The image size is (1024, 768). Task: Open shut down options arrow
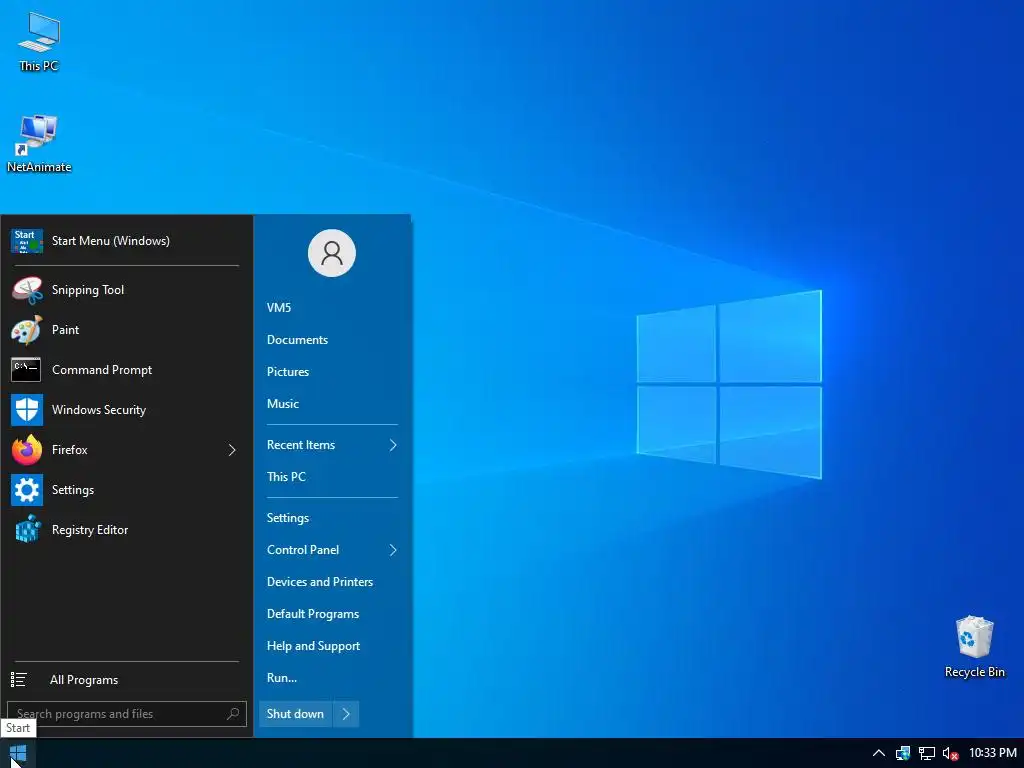coord(346,714)
